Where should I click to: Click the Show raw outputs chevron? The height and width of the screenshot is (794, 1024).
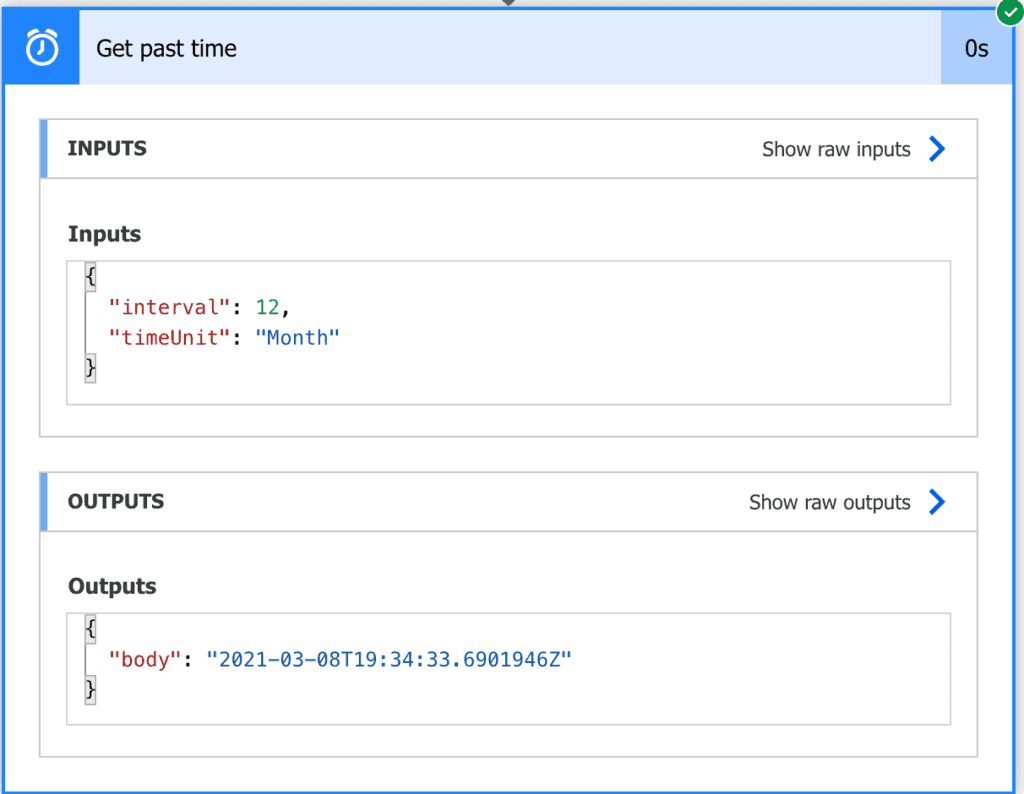point(937,502)
